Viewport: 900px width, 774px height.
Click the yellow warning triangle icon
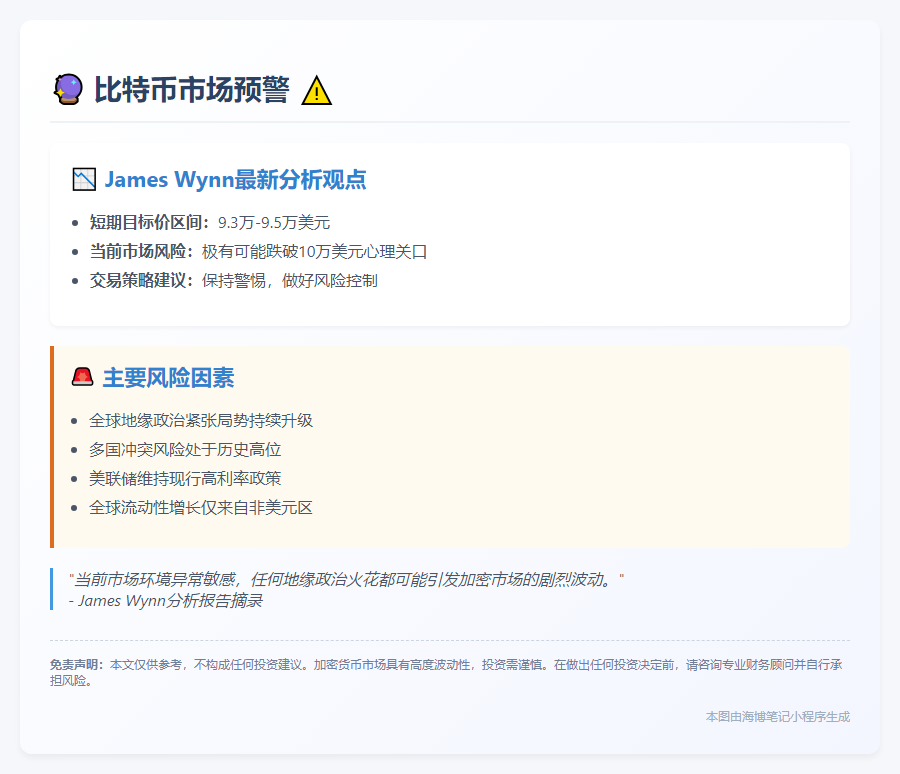[x=316, y=91]
